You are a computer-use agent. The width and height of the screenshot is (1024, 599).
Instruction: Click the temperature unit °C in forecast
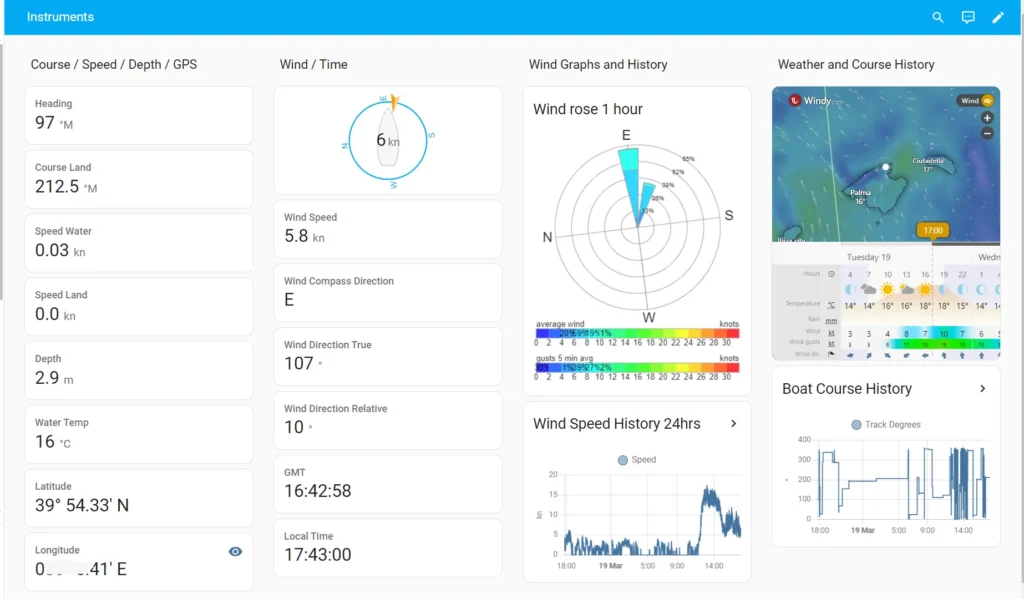pyautogui.click(x=831, y=305)
